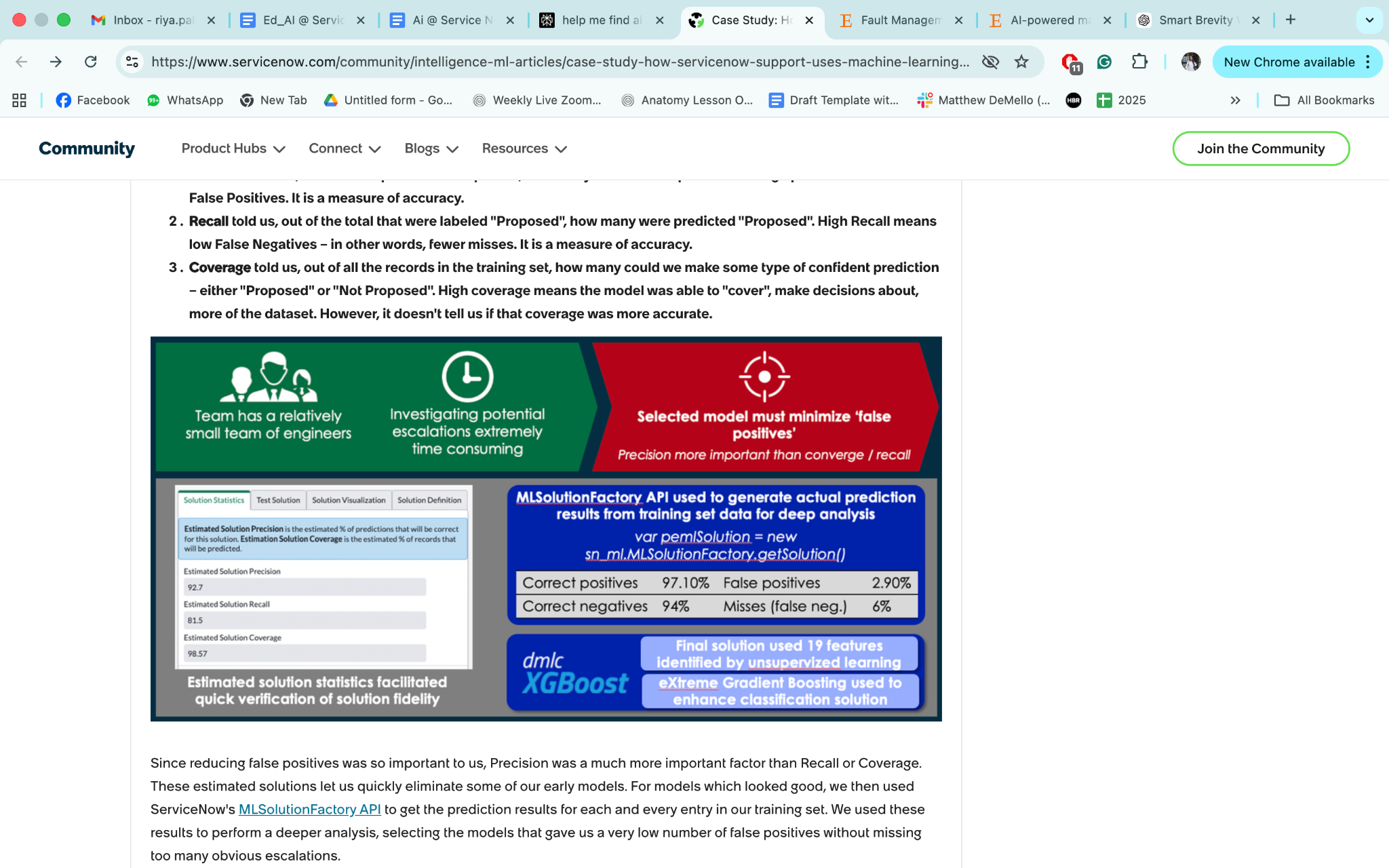Click the word Recall in item 2
1389x868 pixels.
tap(208, 221)
